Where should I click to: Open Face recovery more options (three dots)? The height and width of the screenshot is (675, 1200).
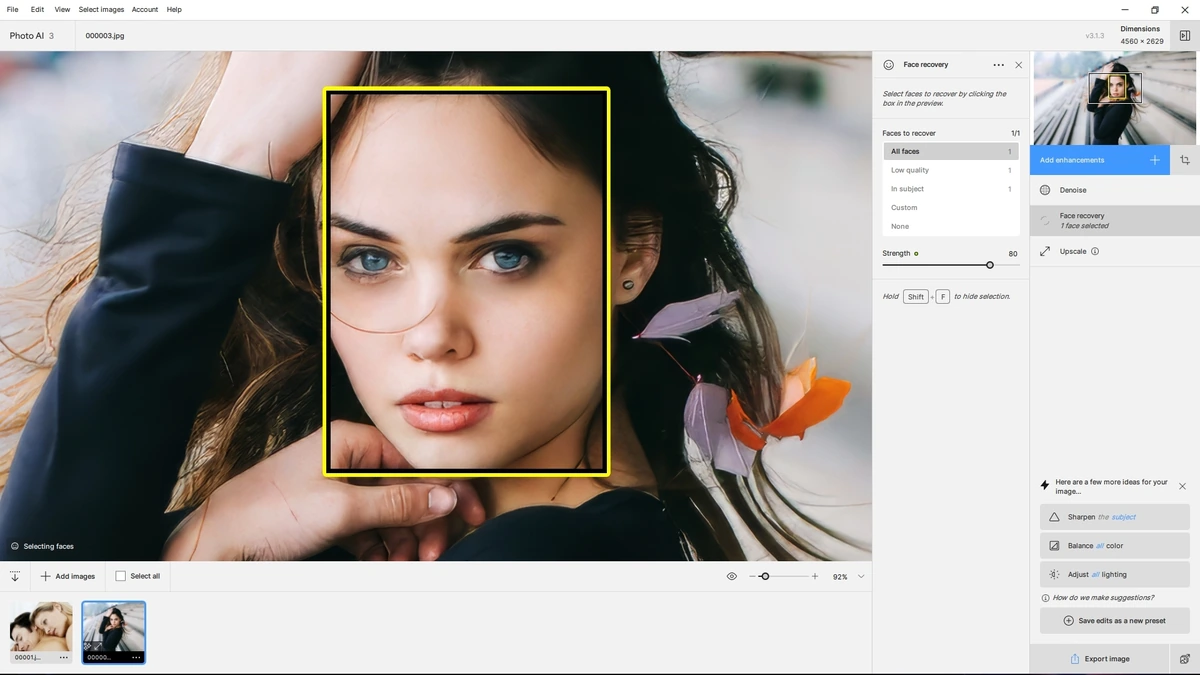coord(998,65)
